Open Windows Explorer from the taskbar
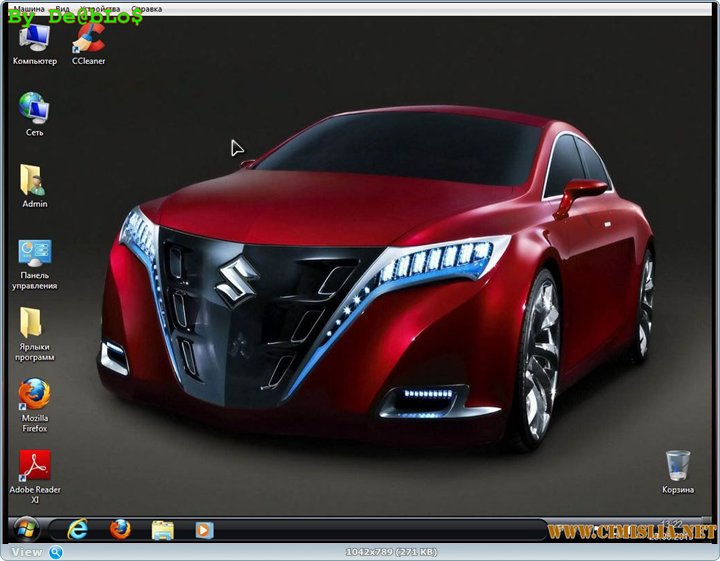This screenshot has width=720, height=561. (x=163, y=529)
